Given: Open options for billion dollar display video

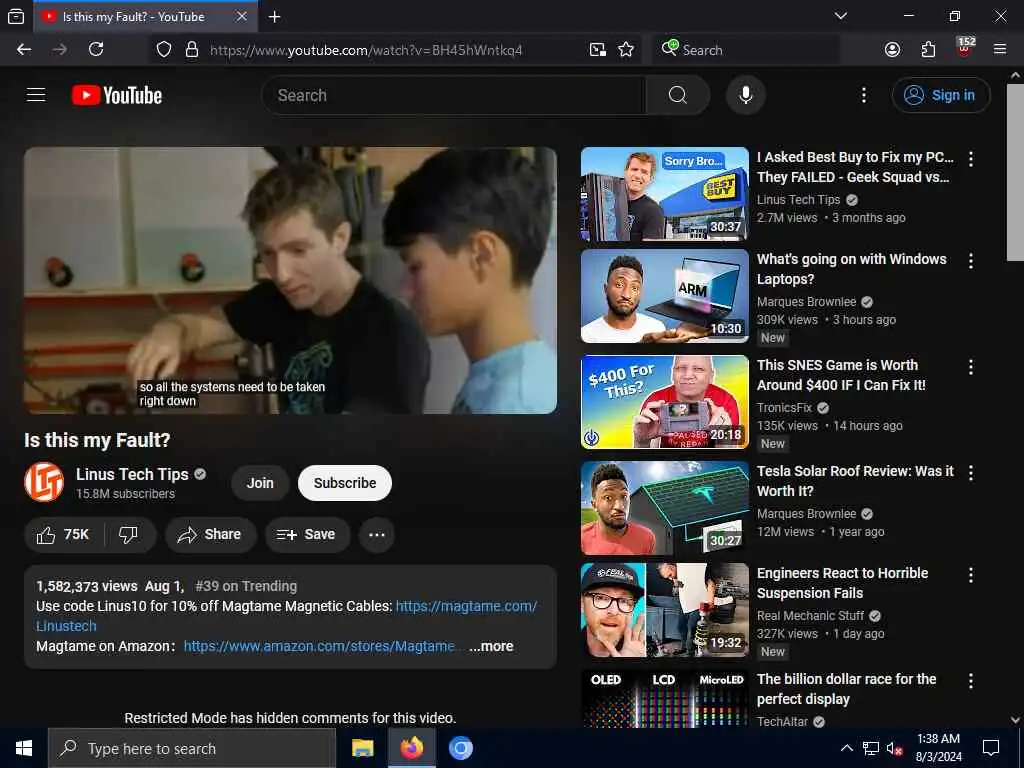Looking at the screenshot, I should (971, 681).
